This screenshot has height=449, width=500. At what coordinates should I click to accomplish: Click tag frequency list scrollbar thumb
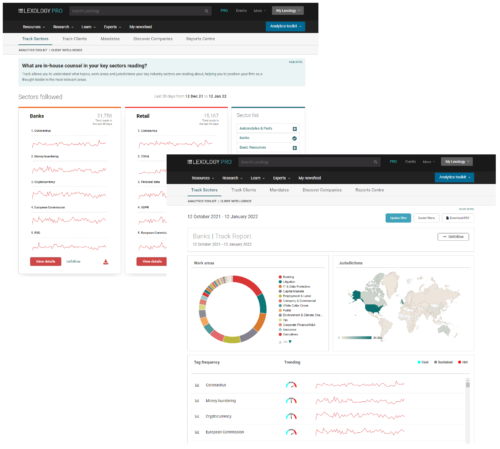468,385
